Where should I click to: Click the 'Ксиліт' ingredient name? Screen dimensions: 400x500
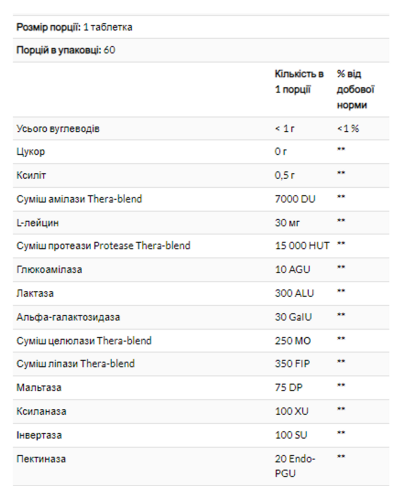(x=31, y=175)
